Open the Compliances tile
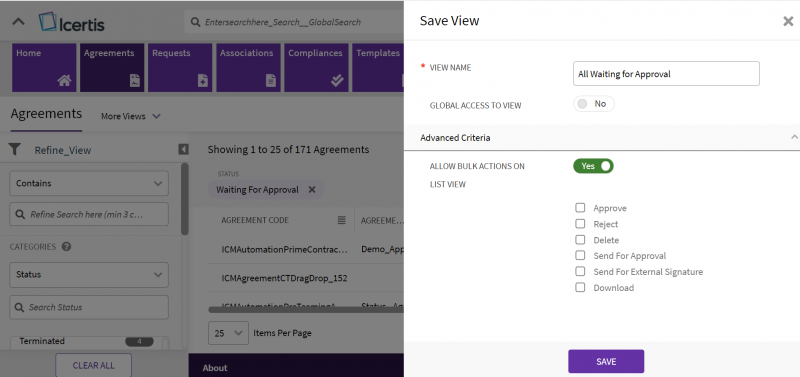800x377 pixels. 316,67
